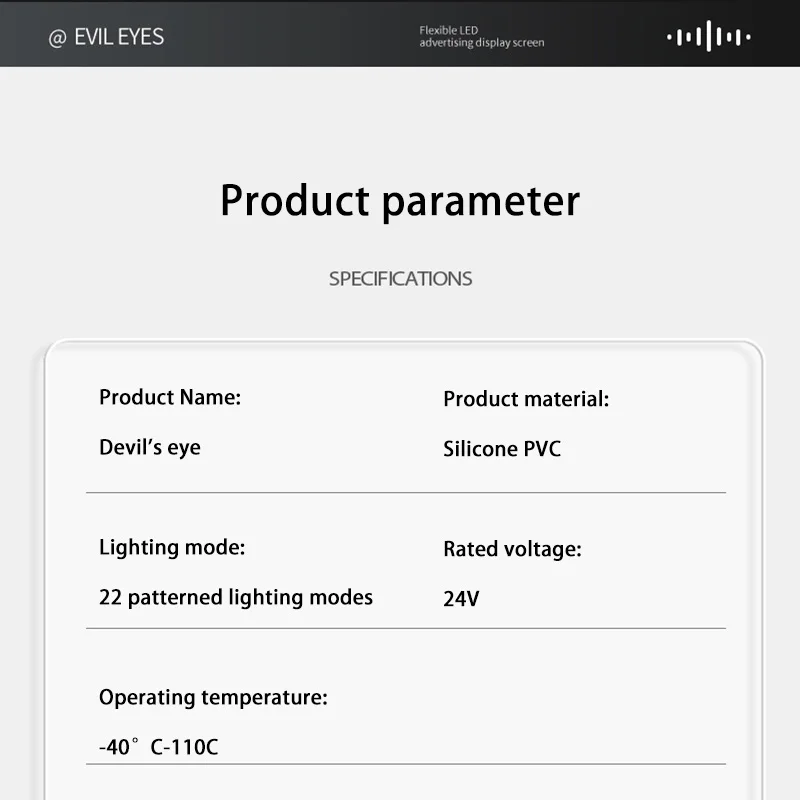This screenshot has height=800, width=800.
Task: Select '22 patterned lighting modes' text
Action: (x=236, y=597)
